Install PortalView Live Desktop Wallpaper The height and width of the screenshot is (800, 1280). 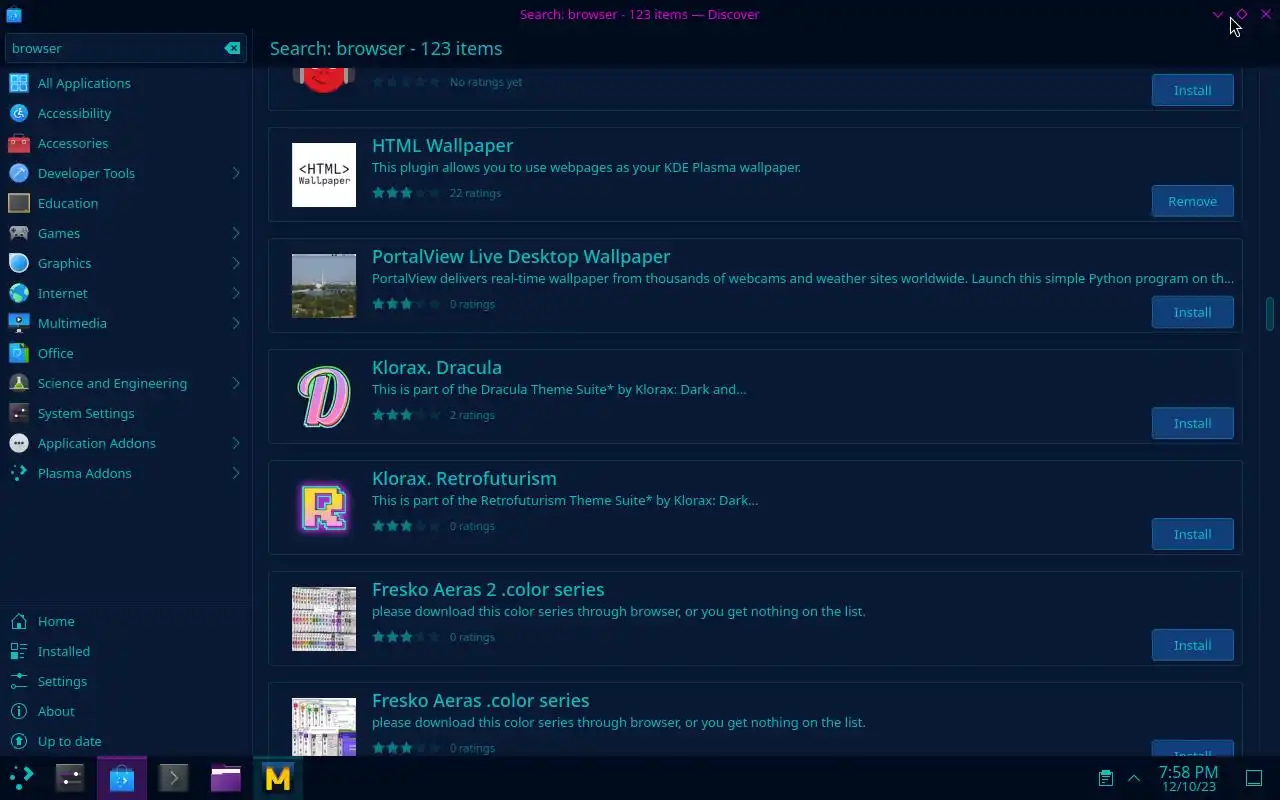[x=1192, y=312]
